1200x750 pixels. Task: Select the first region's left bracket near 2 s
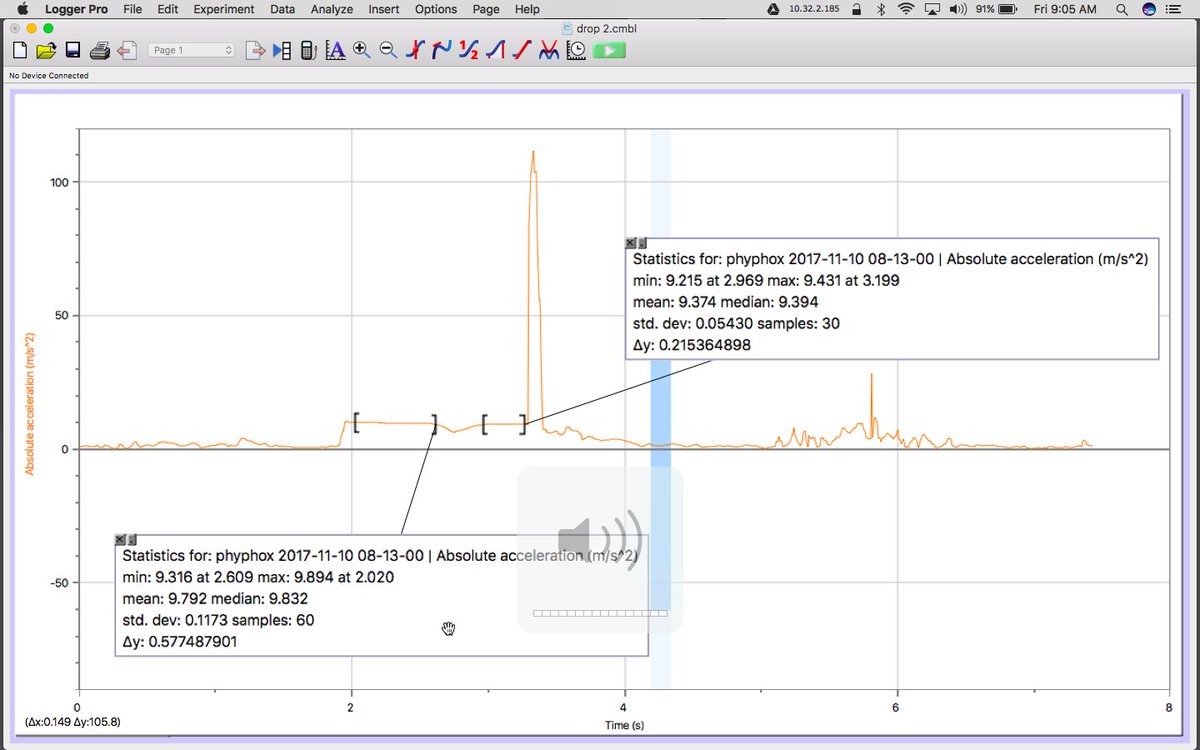(355, 422)
